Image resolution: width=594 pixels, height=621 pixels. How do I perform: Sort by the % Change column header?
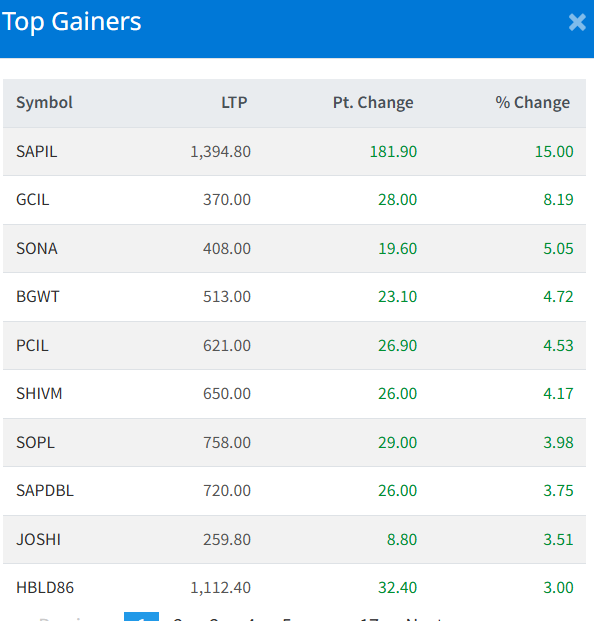533,103
